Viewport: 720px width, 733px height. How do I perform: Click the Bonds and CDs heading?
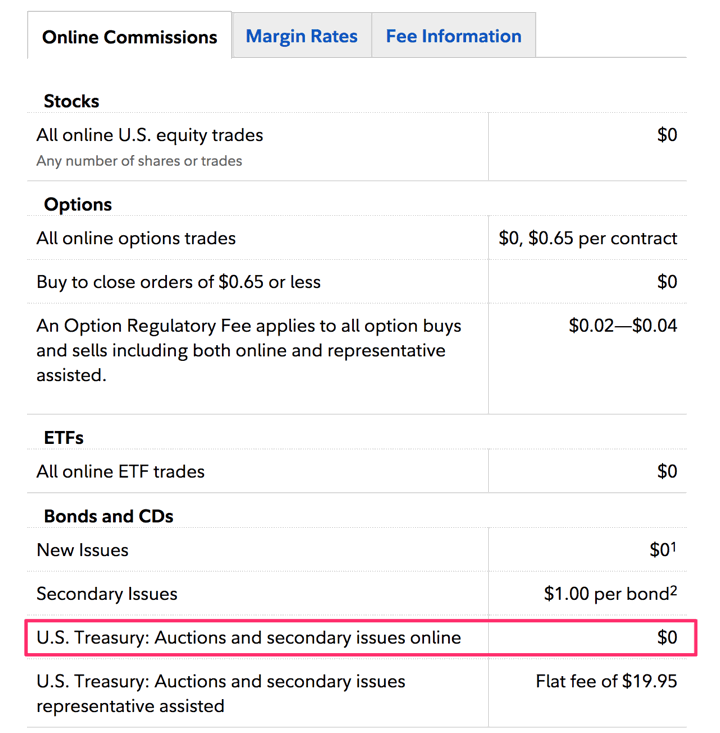108,516
